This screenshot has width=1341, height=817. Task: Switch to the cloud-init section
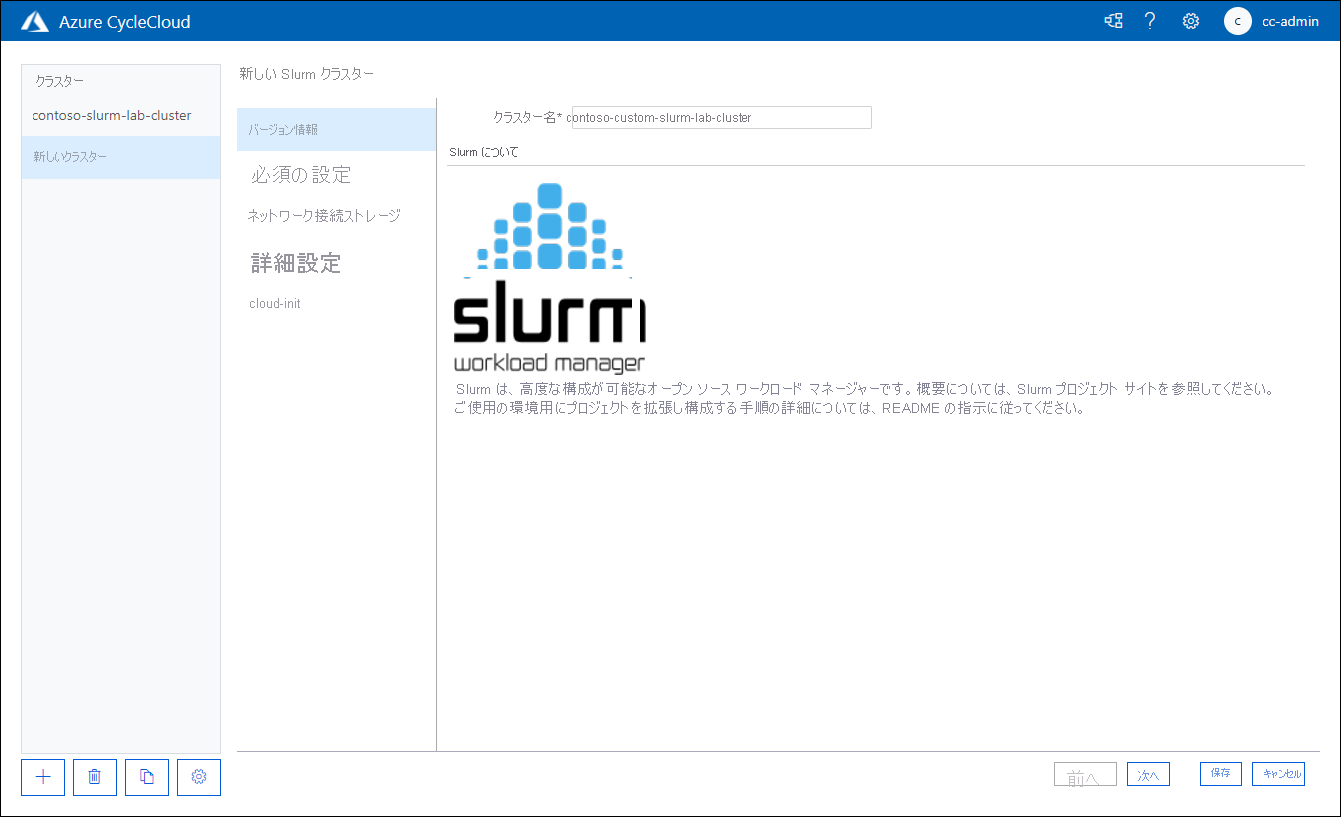(x=274, y=303)
